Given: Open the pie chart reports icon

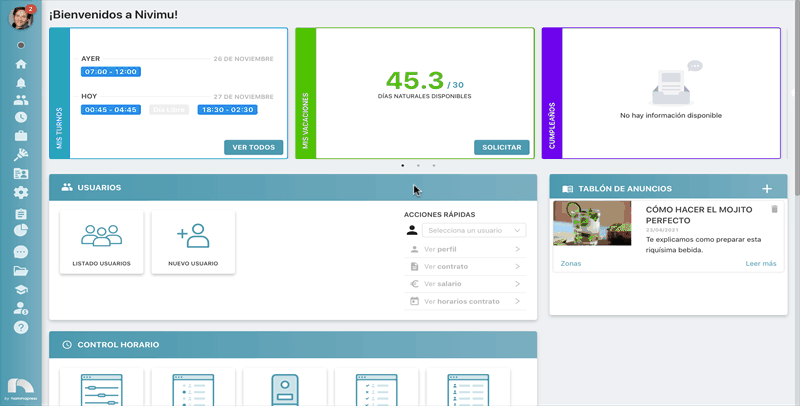Looking at the screenshot, I should click(21, 231).
